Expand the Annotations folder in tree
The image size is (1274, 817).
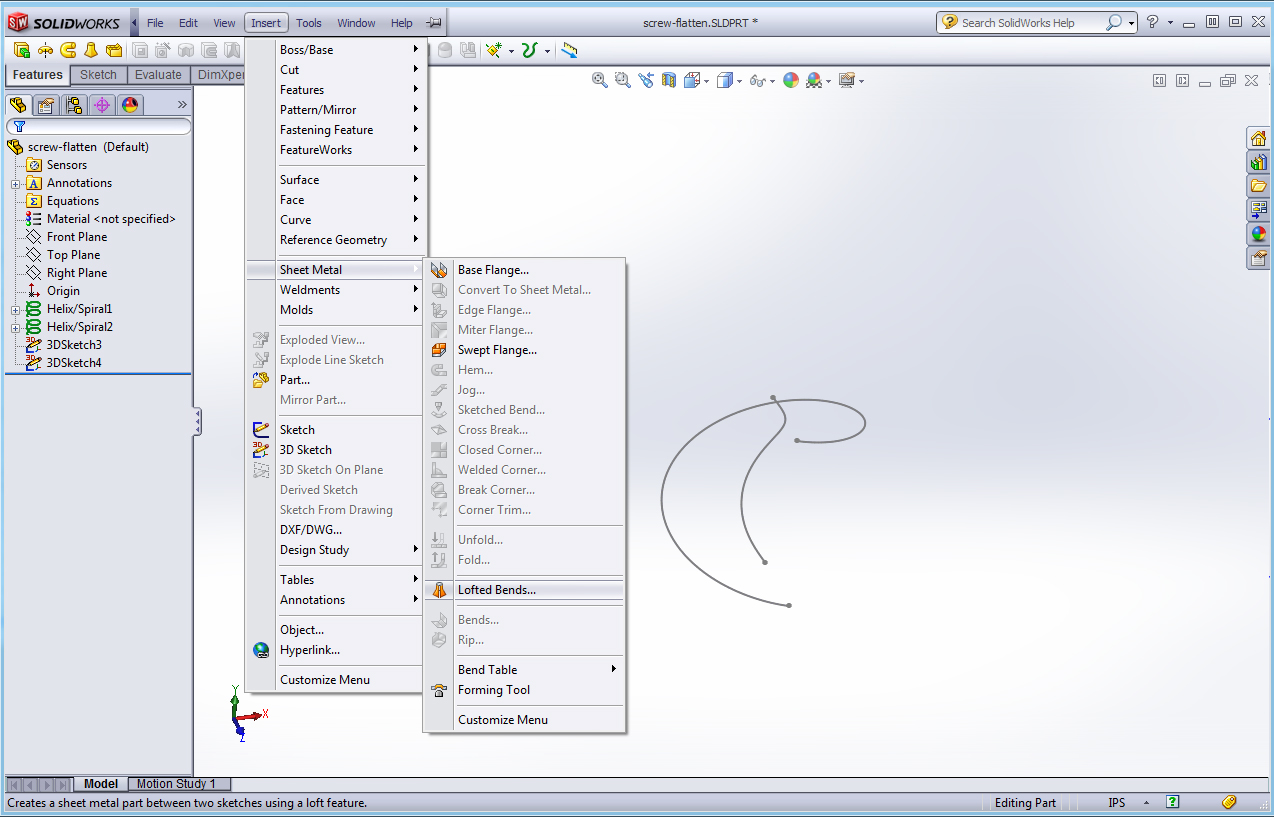point(16,183)
